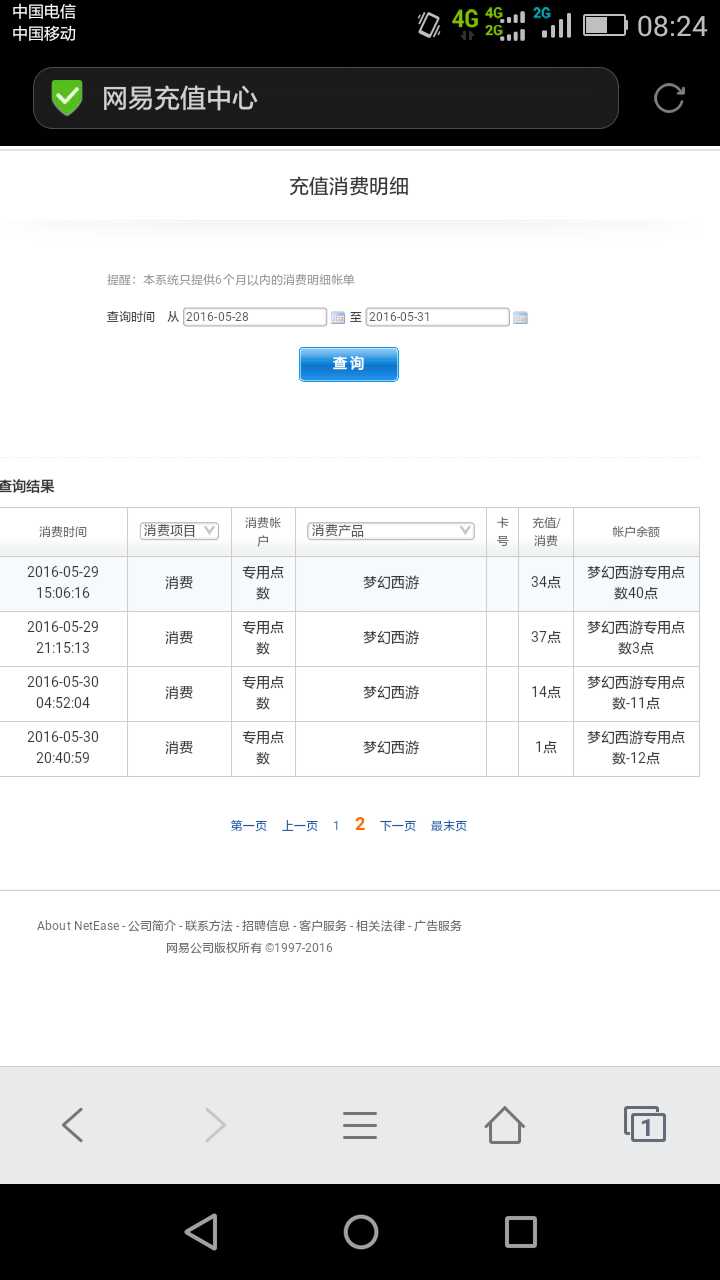Viewport: 720px width, 1280px height.
Task: Go back with browser back arrow
Action: [72, 1125]
